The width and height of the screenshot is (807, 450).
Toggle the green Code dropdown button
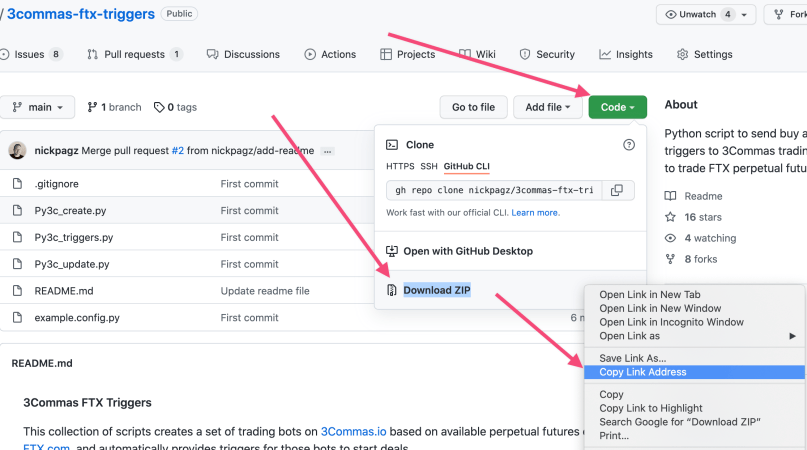click(x=618, y=107)
